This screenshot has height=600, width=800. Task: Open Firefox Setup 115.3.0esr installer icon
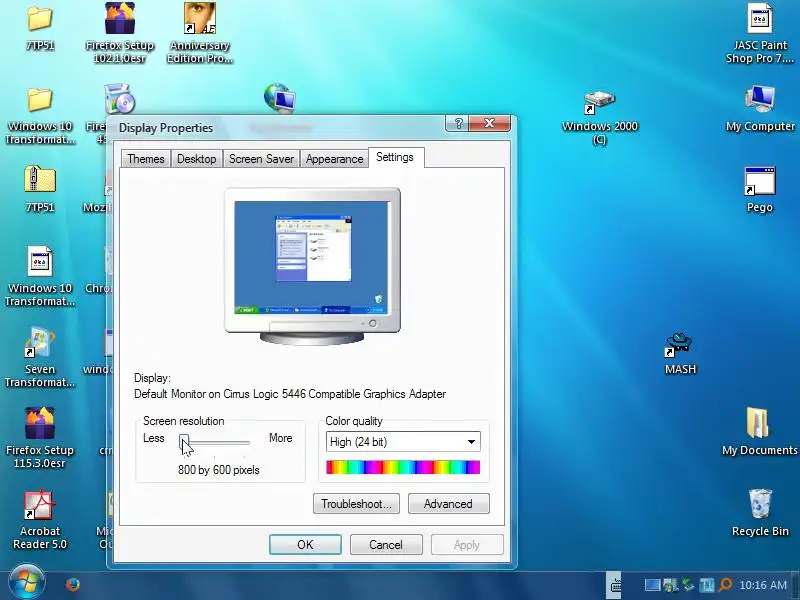click(40, 423)
